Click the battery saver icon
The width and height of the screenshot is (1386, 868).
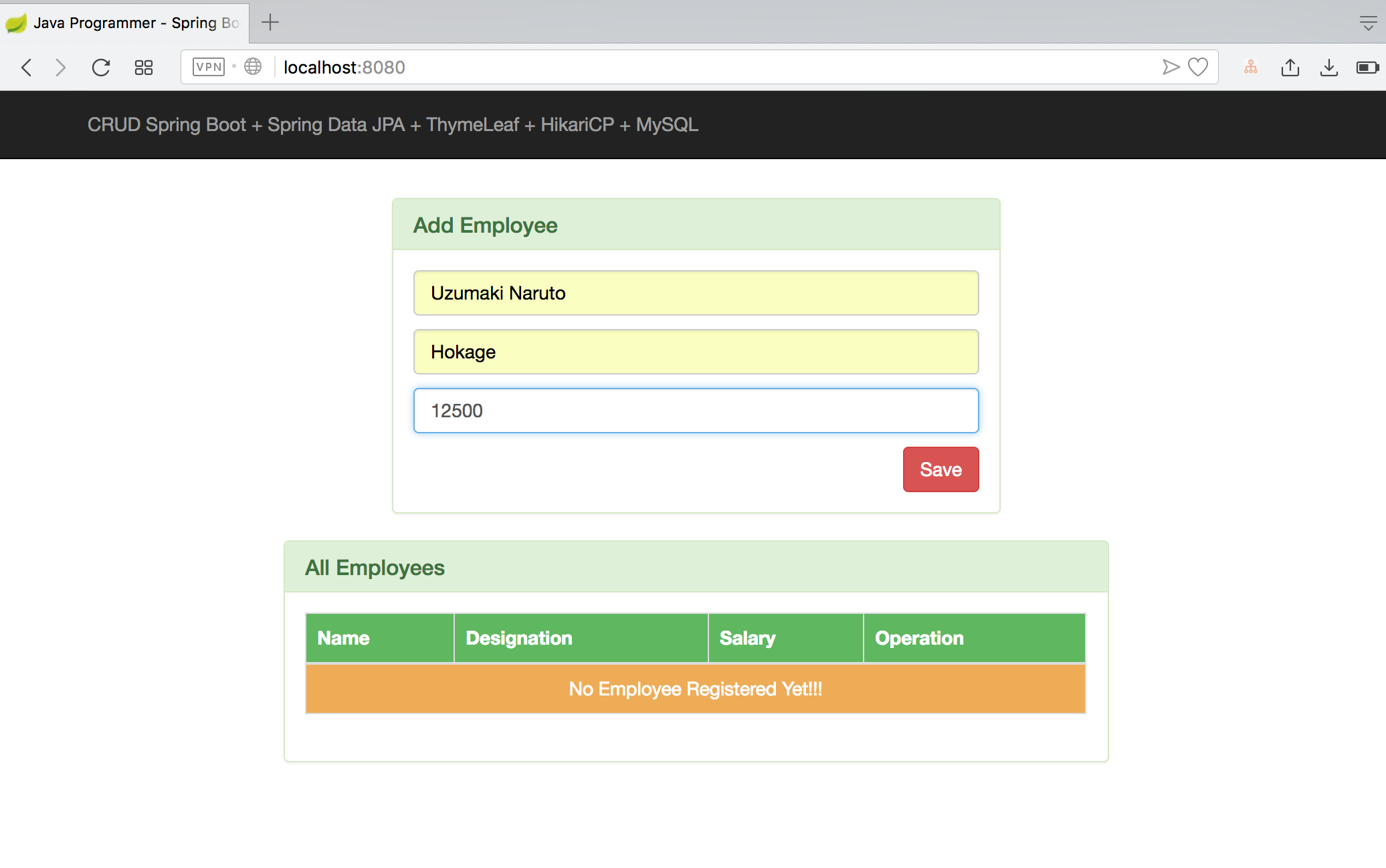click(1367, 68)
